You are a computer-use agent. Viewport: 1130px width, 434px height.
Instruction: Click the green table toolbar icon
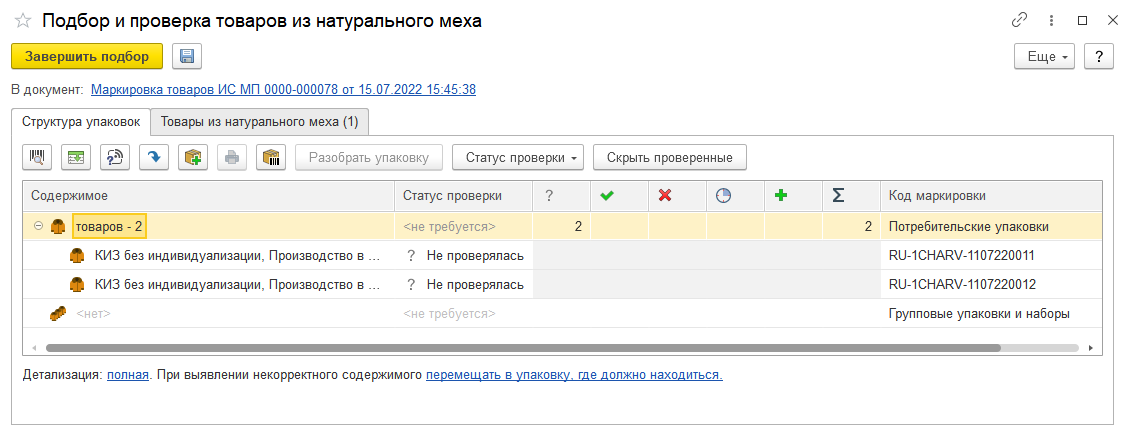click(77, 157)
